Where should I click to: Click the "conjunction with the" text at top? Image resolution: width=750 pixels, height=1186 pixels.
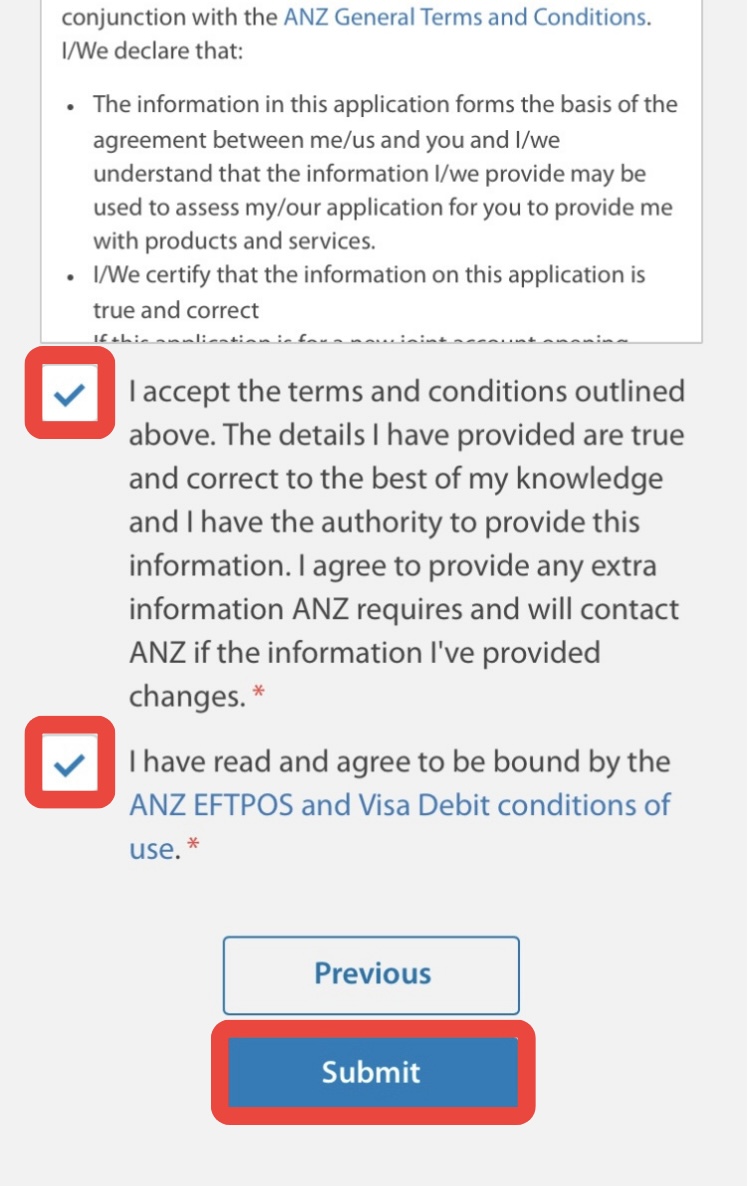tap(170, 17)
